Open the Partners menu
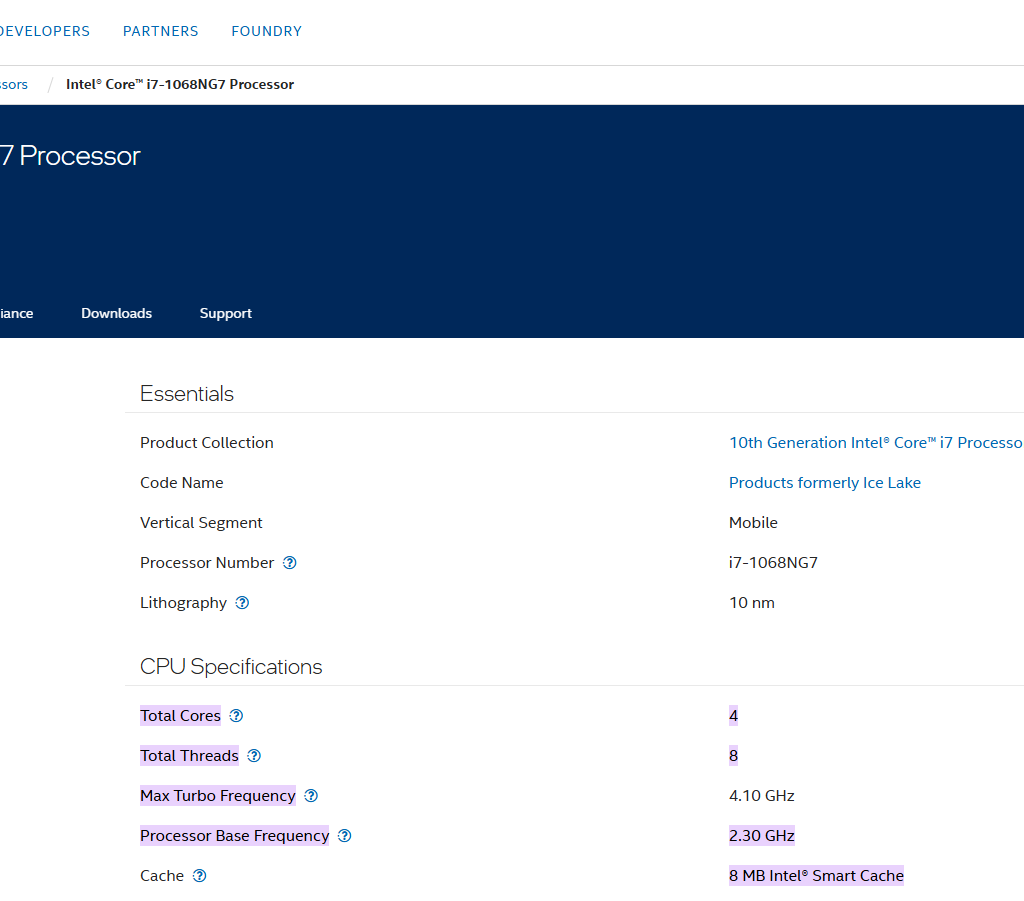The width and height of the screenshot is (1024, 901). (x=161, y=31)
